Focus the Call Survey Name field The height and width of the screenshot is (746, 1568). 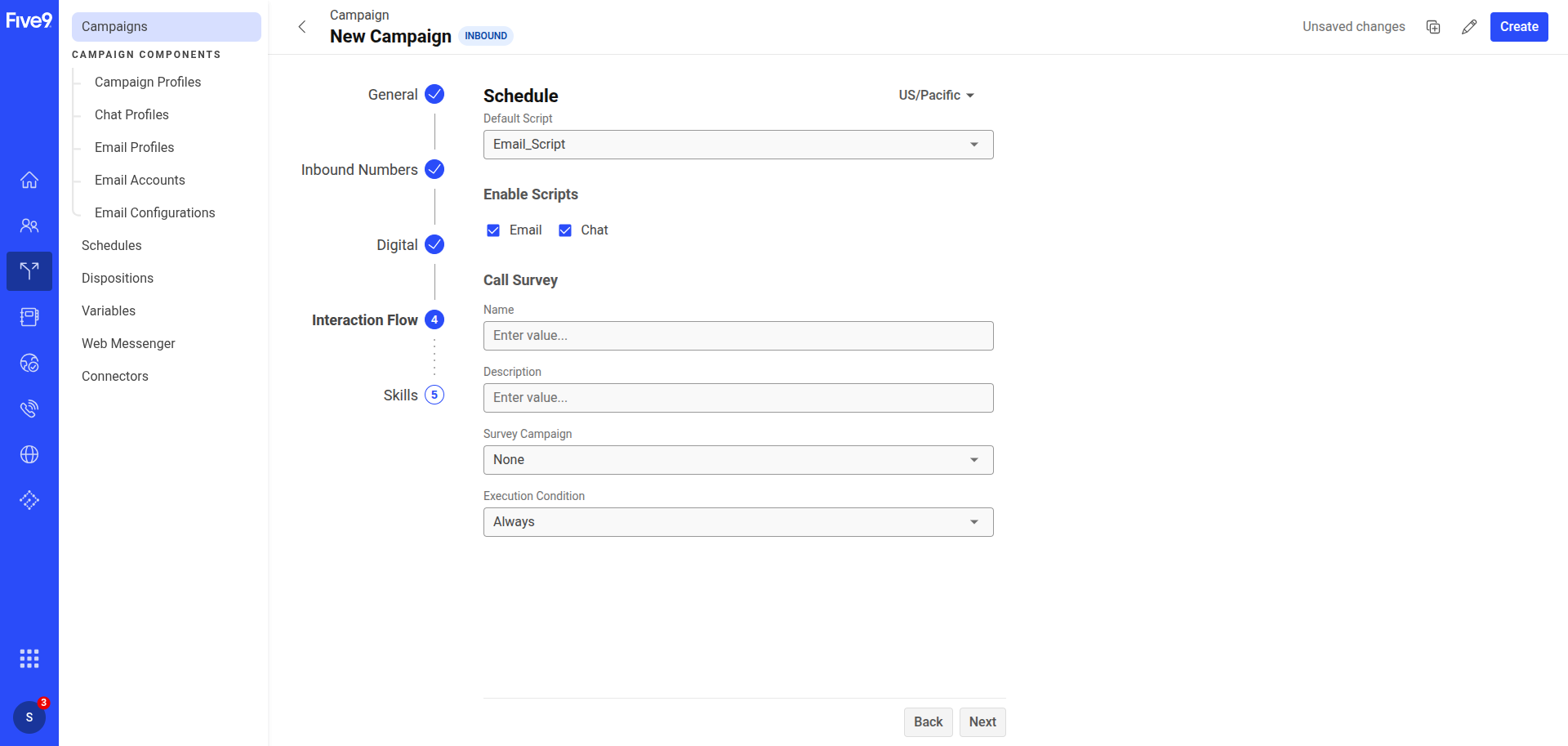click(x=738, y=336)
